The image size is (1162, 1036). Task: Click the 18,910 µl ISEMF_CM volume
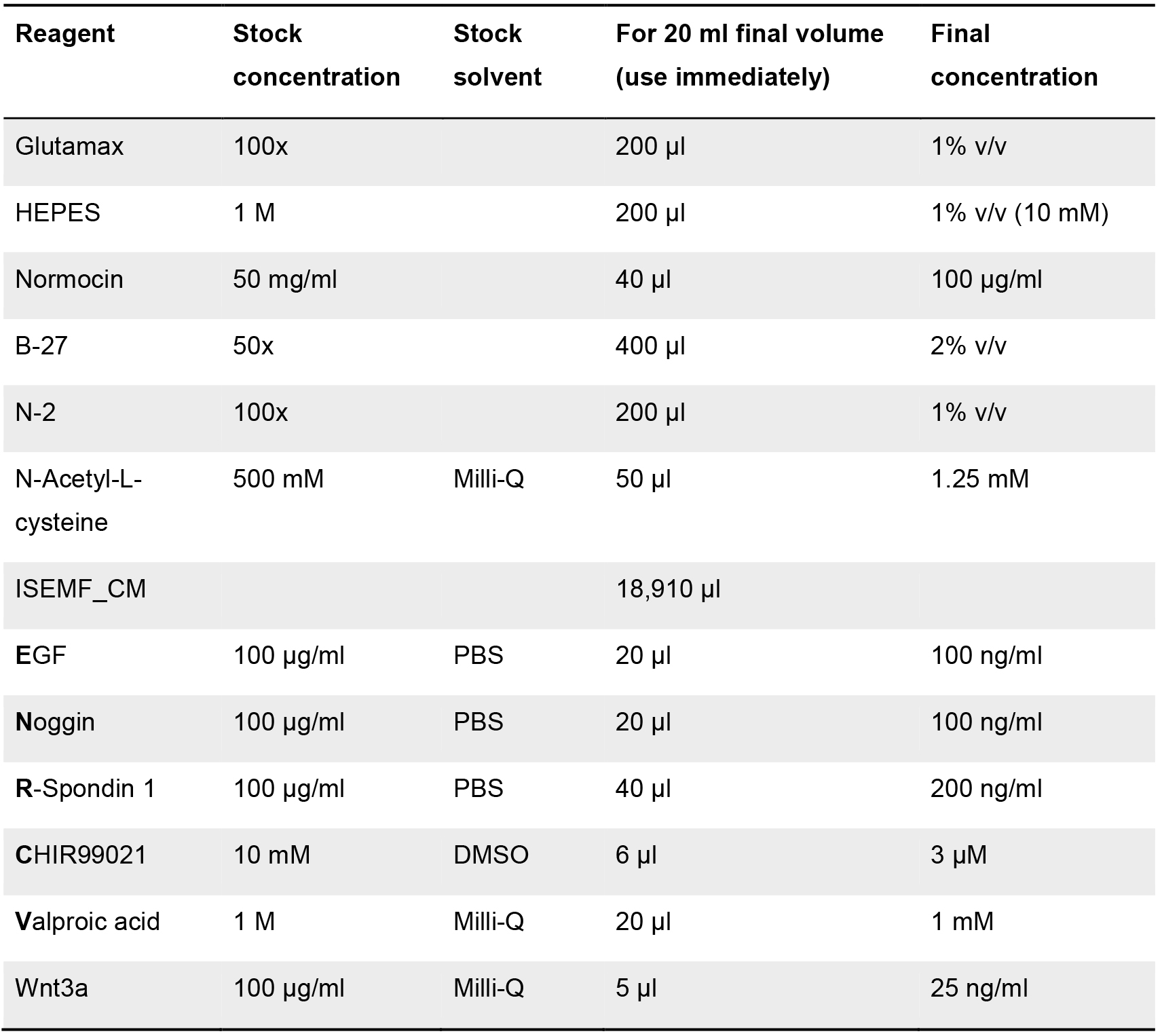[x=668, y=589]
